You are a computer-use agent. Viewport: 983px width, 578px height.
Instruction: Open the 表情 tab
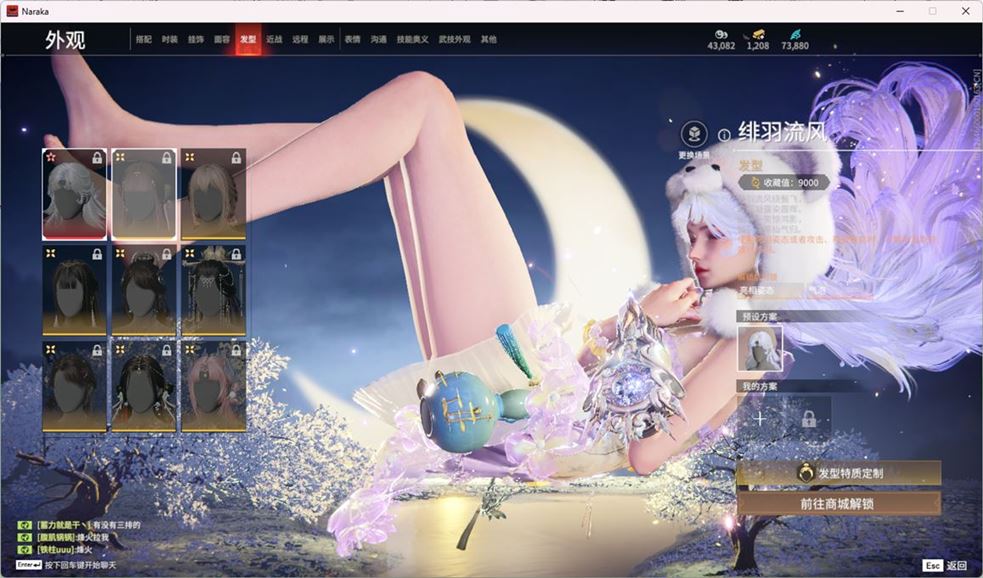click(x=352, y=39)
